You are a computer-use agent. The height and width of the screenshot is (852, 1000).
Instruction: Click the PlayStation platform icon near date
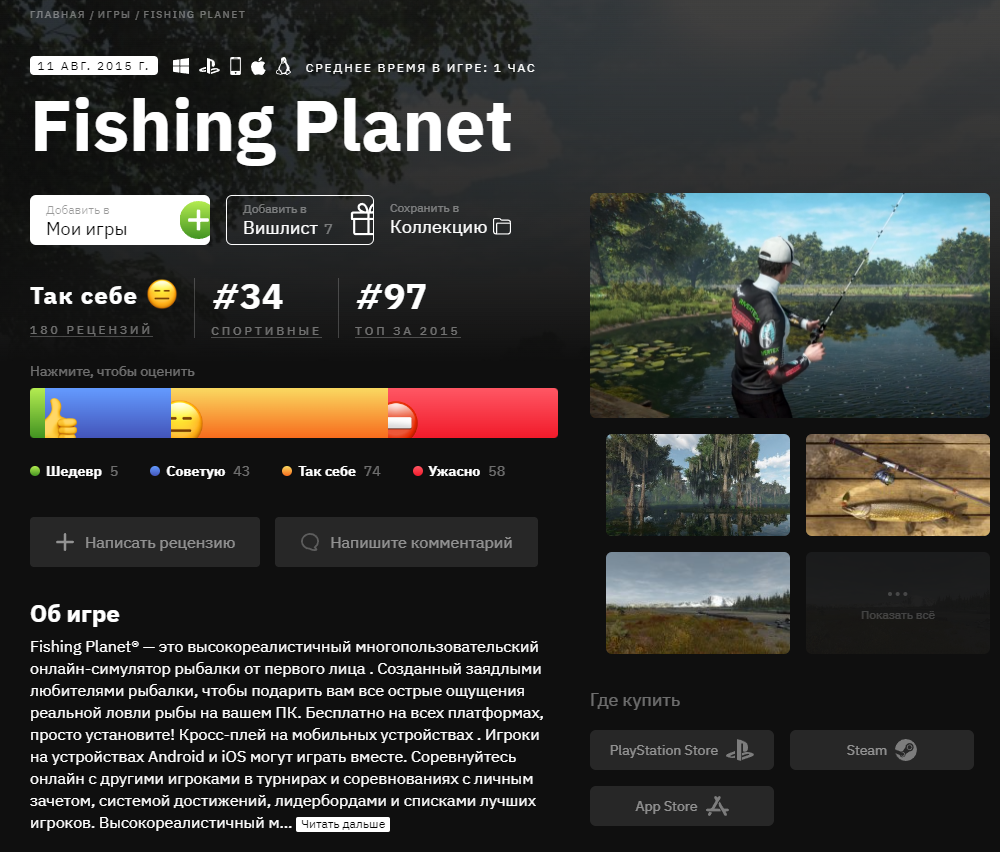click(209, 66)
